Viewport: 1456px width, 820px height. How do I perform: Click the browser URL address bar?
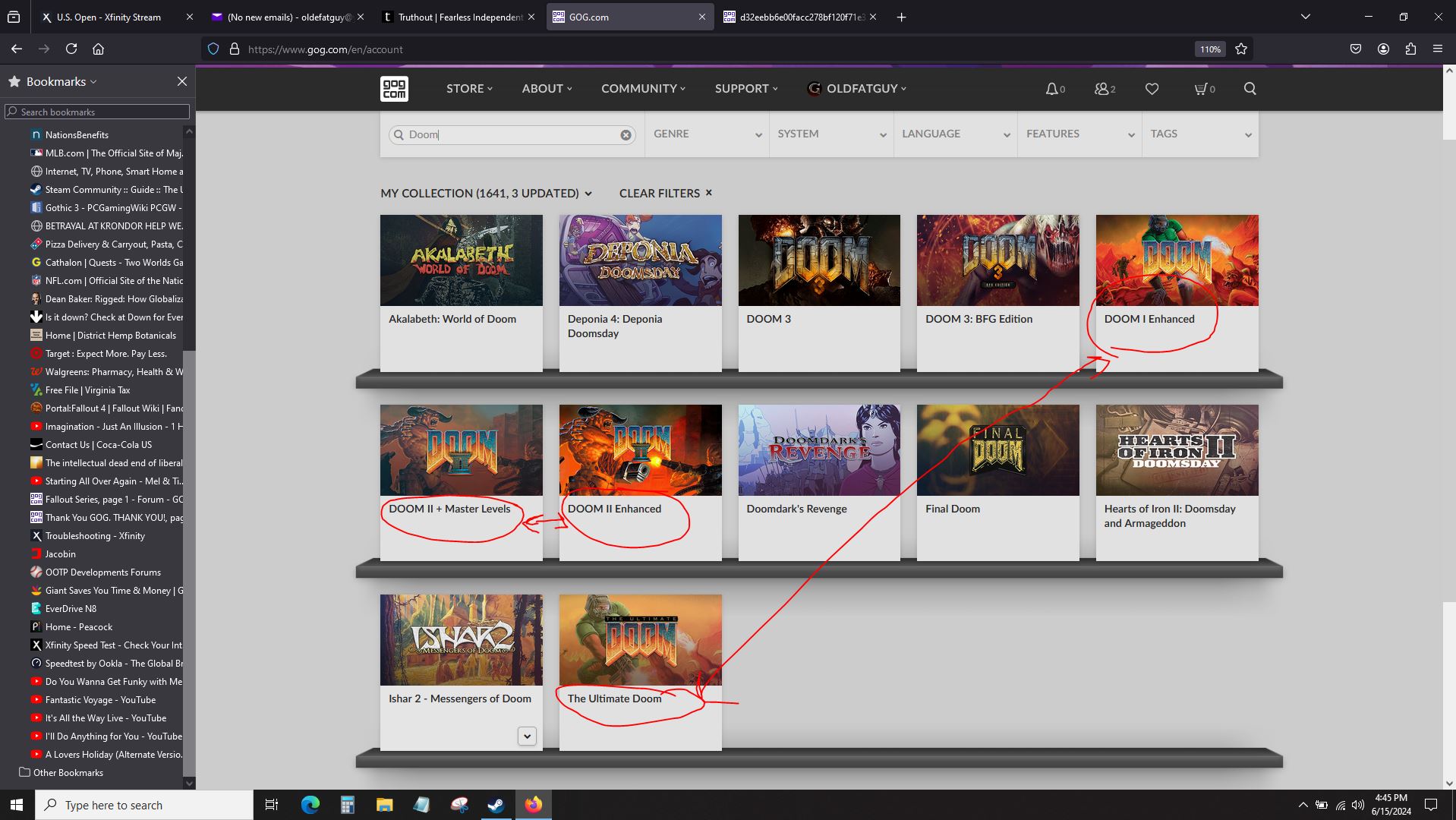click(x=714, y=49)
